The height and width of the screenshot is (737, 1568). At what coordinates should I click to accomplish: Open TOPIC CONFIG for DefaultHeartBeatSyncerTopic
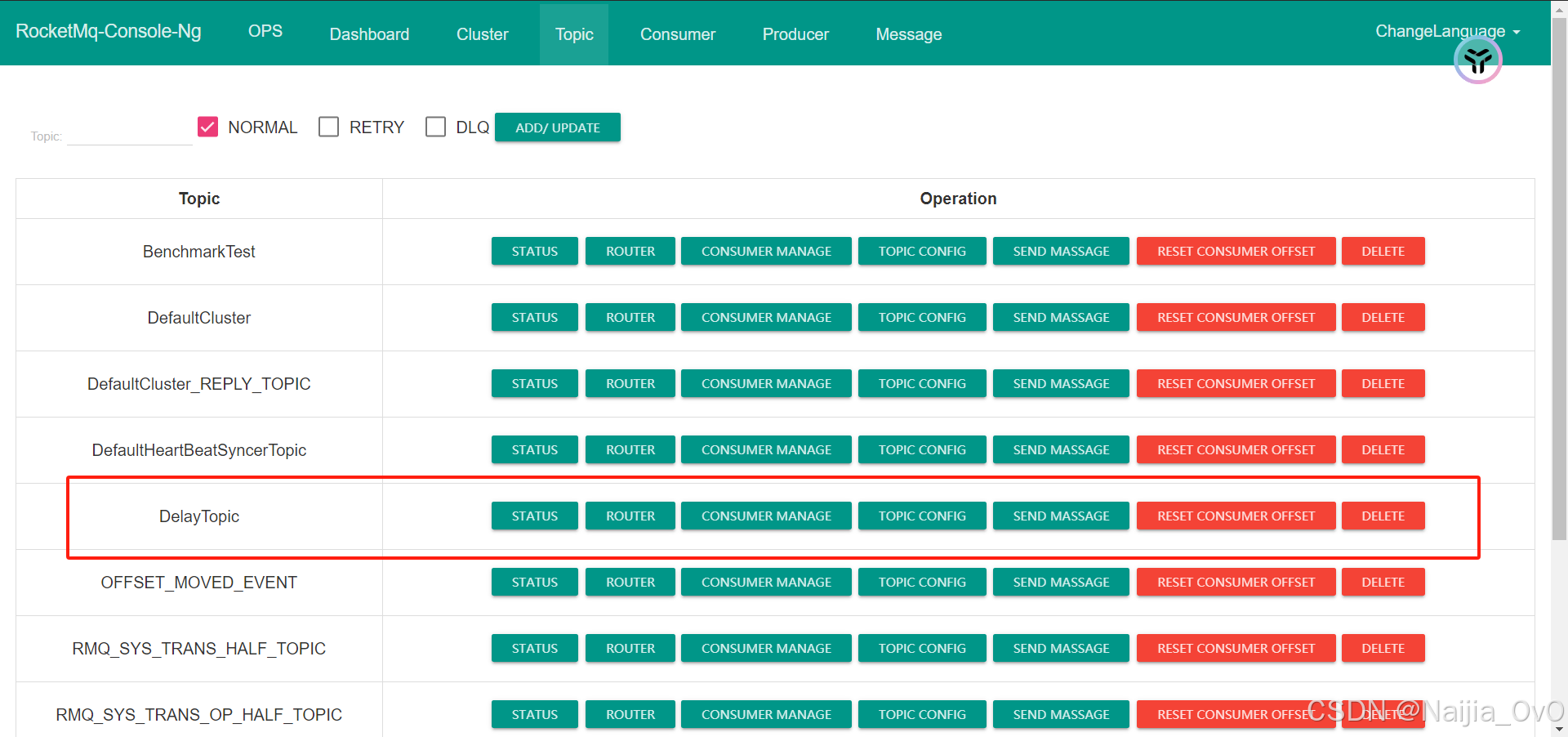922,449
